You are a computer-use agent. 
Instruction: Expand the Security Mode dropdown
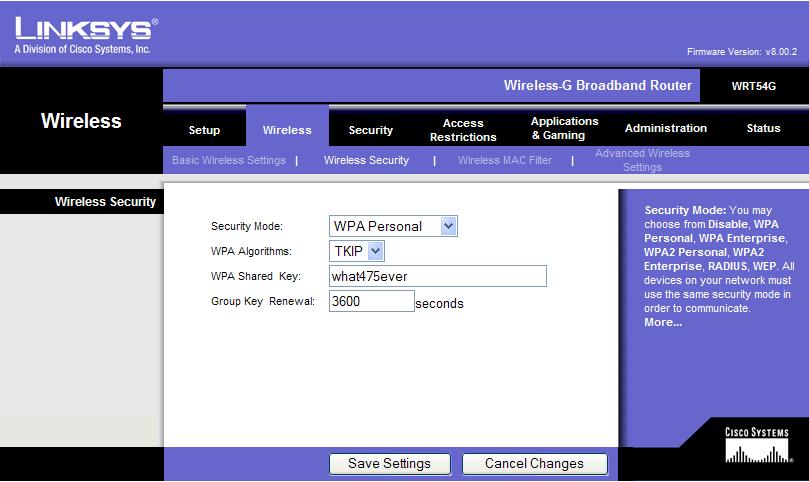coord(393,226)
